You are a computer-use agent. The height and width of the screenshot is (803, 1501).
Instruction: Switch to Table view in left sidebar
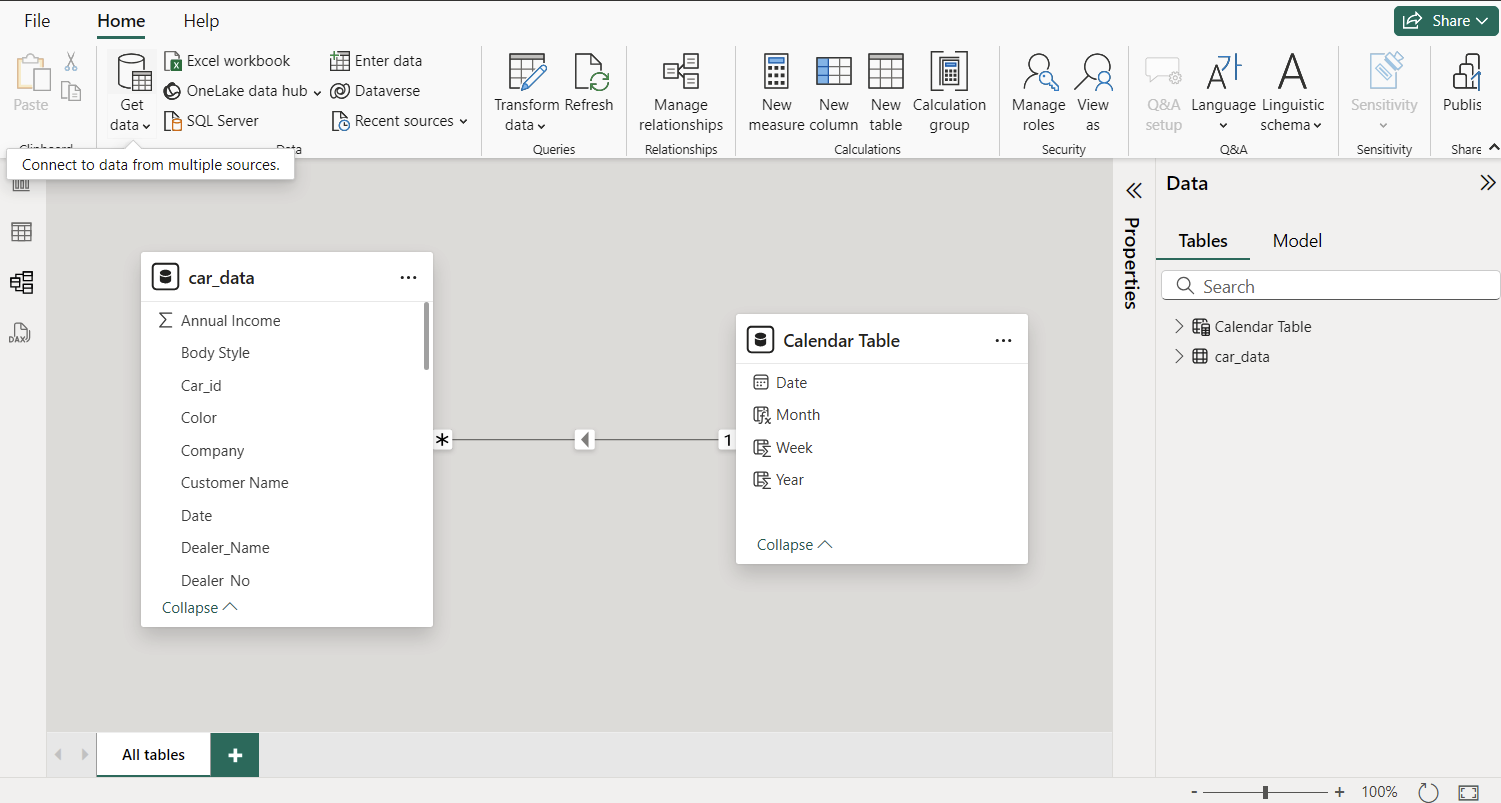click(21, 232)
